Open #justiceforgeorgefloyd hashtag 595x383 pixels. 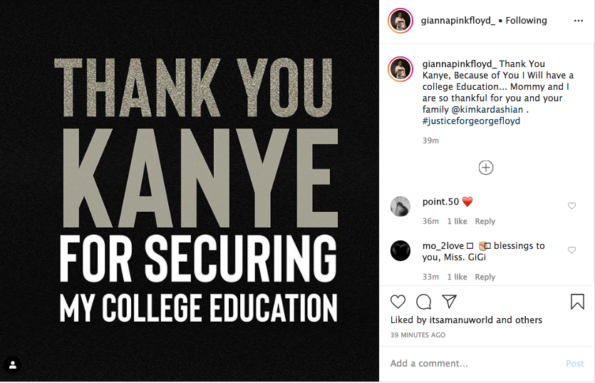tap(471, 121)
